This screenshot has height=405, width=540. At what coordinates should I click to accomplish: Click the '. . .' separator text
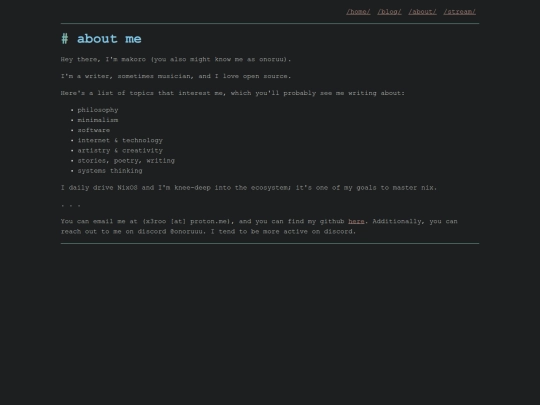(71, 205)
